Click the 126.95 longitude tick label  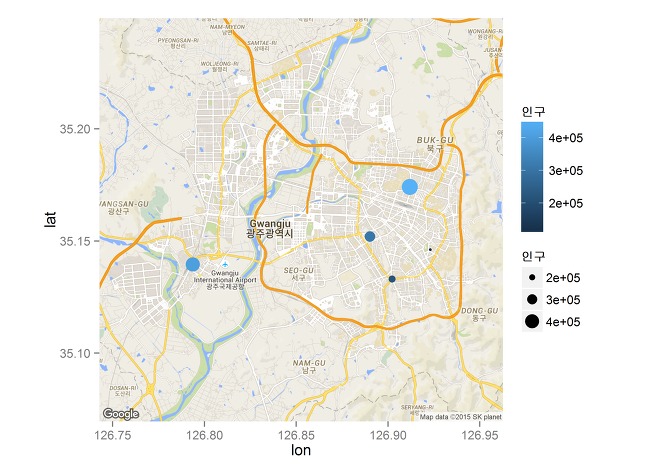pyautogui.click(x=480, y=435)
